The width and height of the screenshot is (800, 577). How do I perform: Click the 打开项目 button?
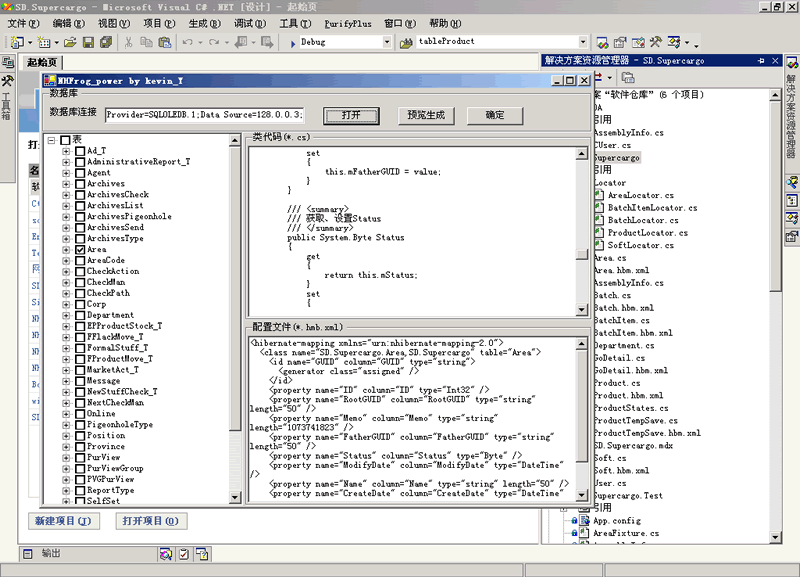point(151,521)
